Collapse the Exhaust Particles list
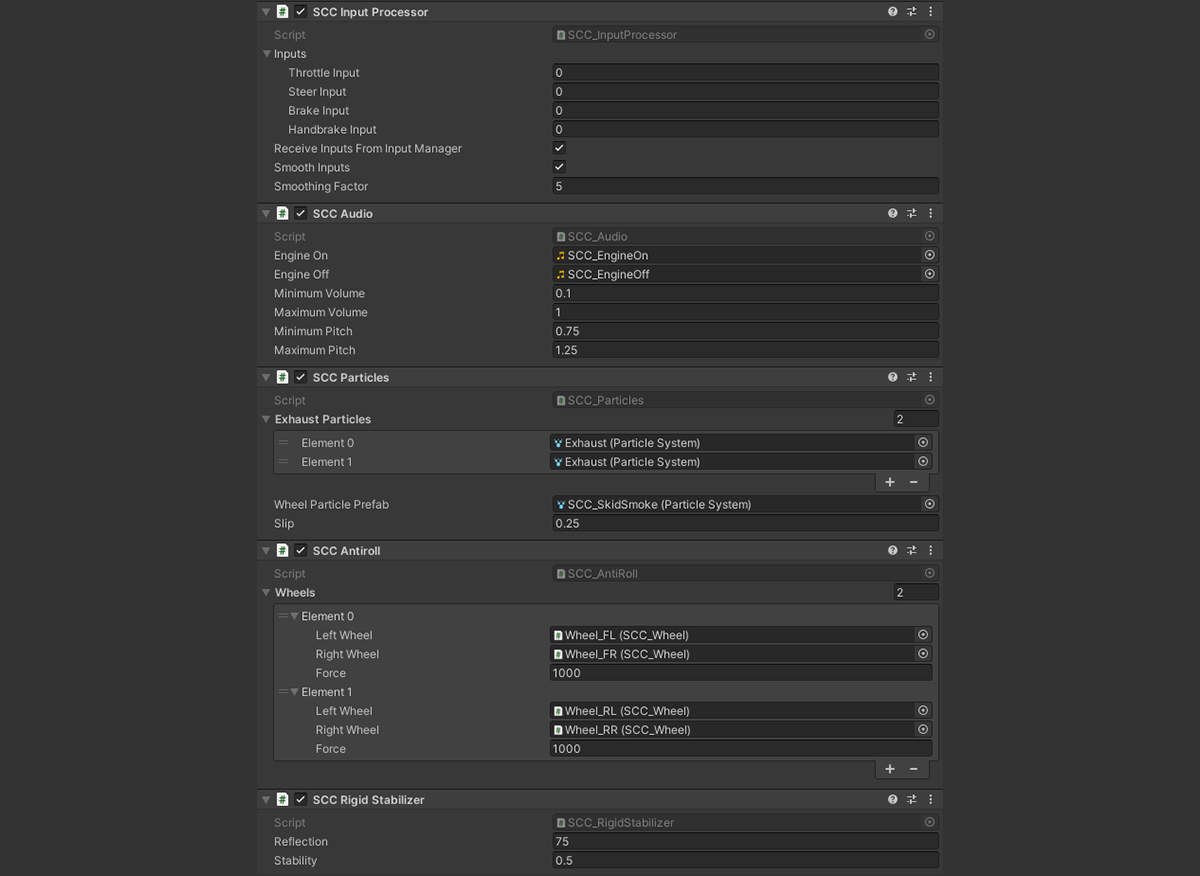 tap(267, 420)
